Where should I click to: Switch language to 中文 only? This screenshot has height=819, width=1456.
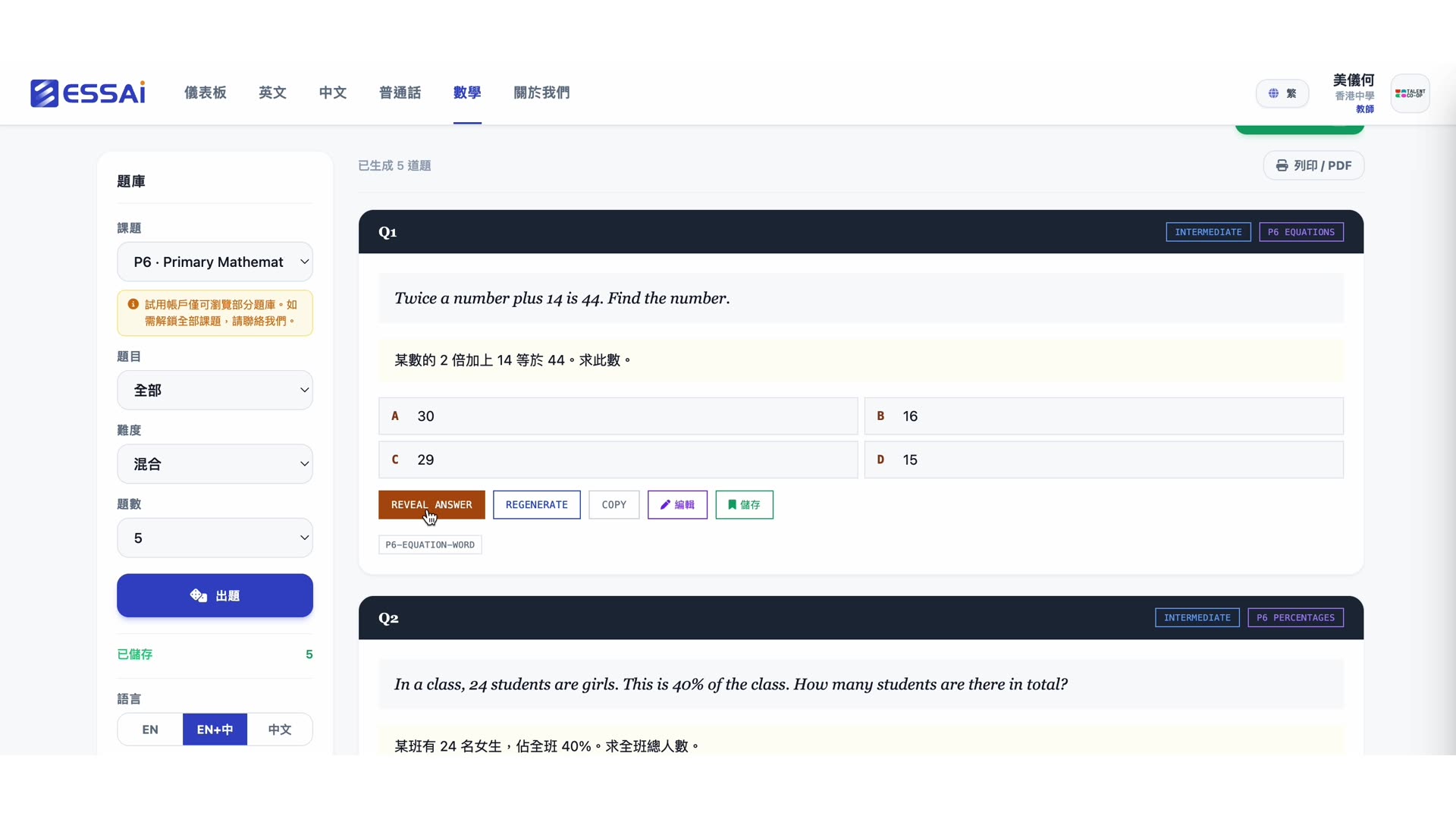[279, 730]
